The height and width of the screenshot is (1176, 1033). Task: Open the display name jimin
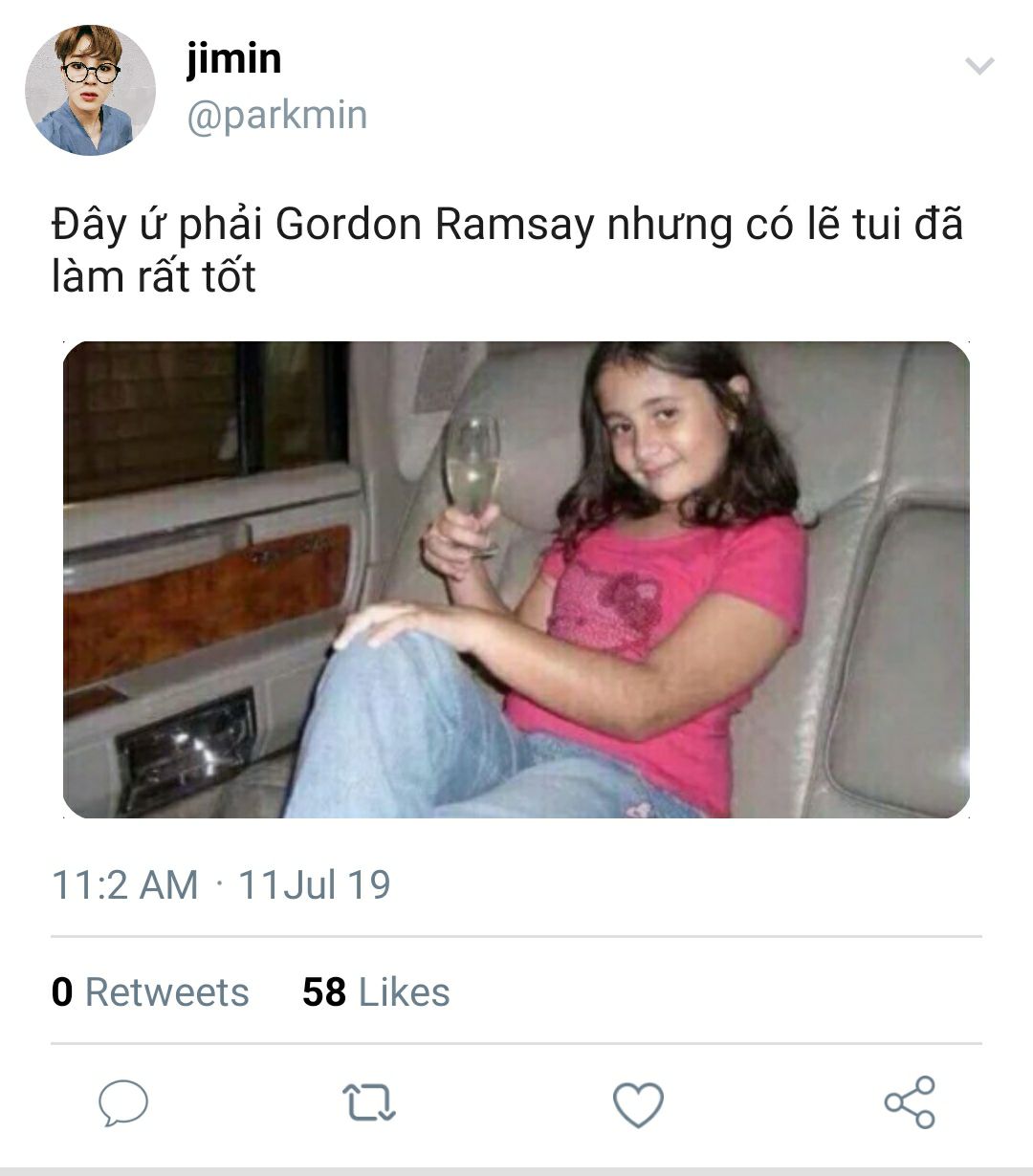click(233, 59)
